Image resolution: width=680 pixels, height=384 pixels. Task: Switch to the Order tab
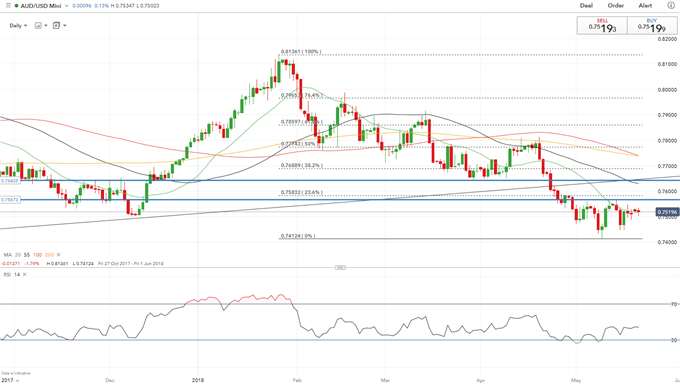615,6
